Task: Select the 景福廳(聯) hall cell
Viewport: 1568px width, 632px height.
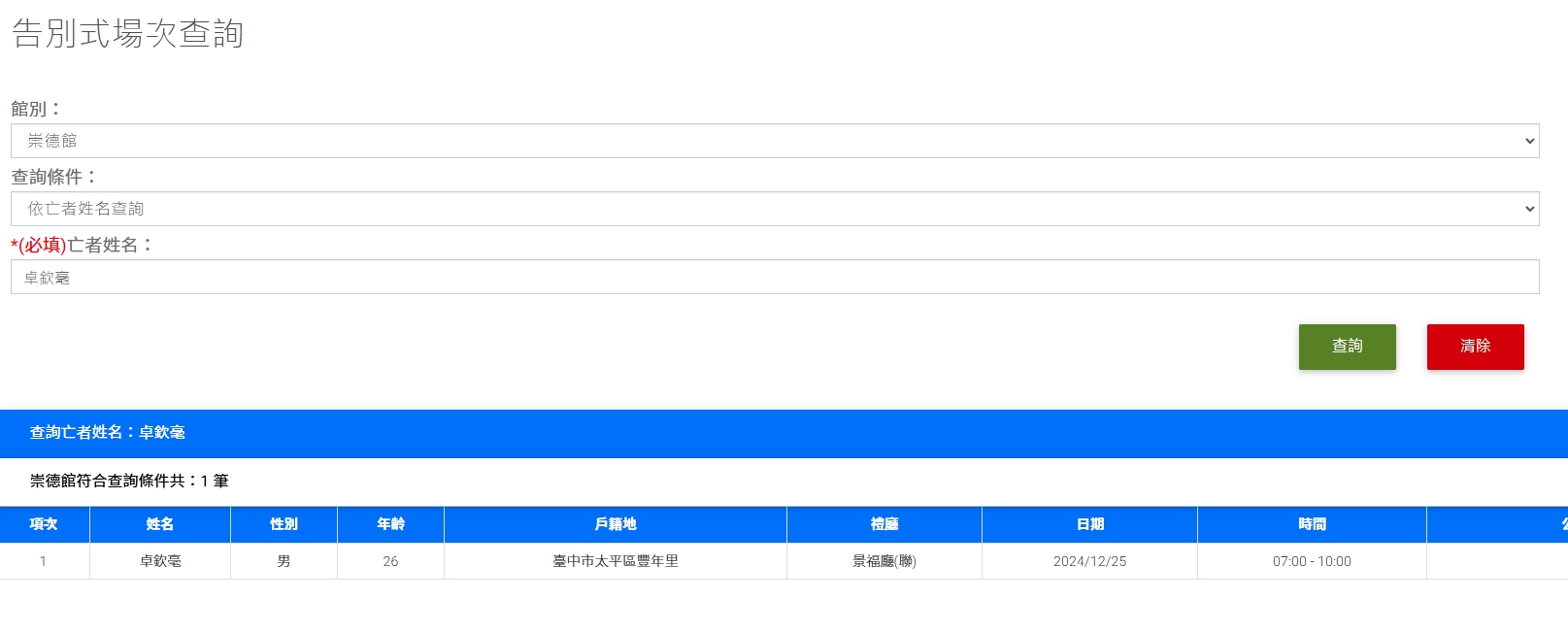Action: [884, 561]
